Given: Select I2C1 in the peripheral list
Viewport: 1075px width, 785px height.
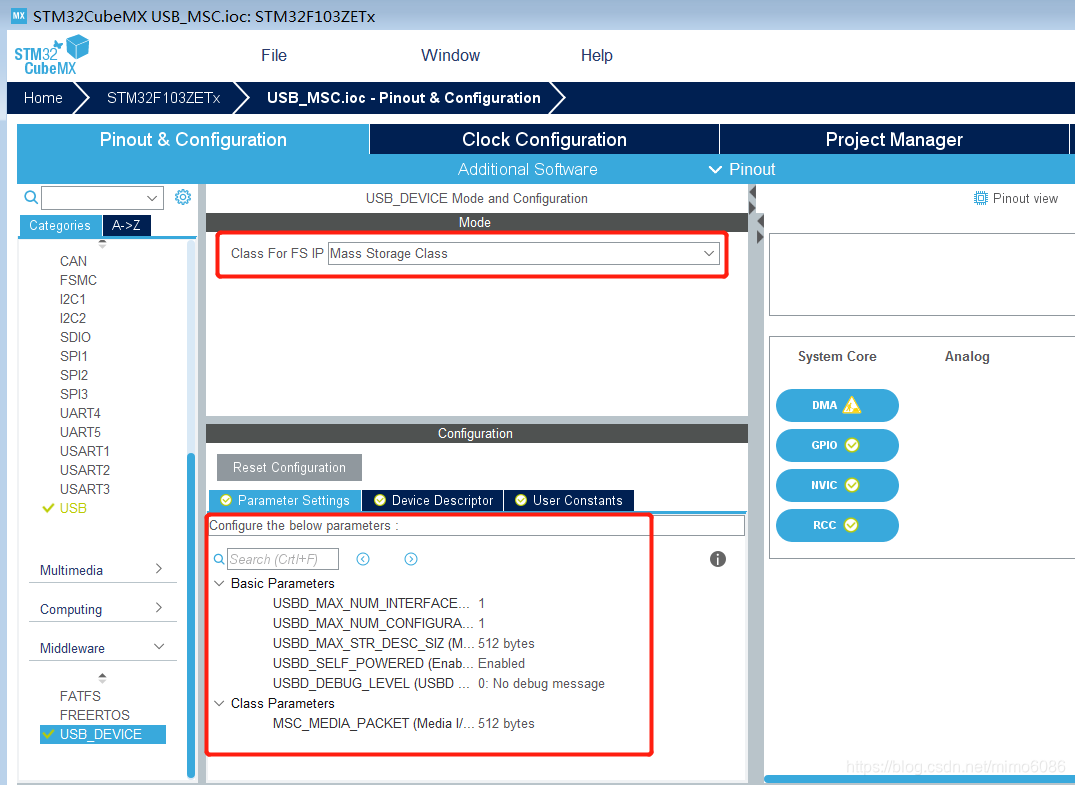Looking at the screenshot, I should coord(73,300).
